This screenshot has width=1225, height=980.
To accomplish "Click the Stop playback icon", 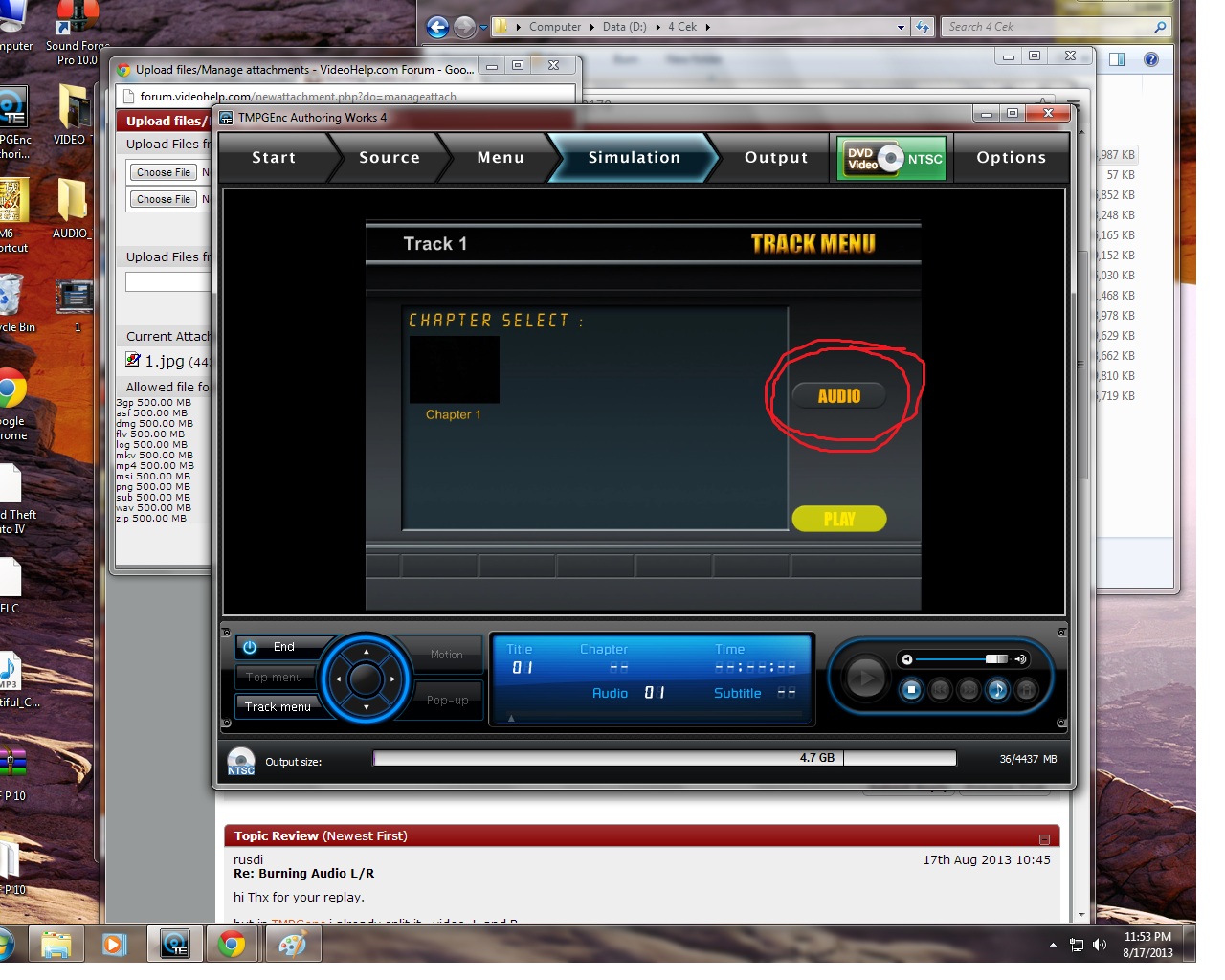I will (911, 689).
